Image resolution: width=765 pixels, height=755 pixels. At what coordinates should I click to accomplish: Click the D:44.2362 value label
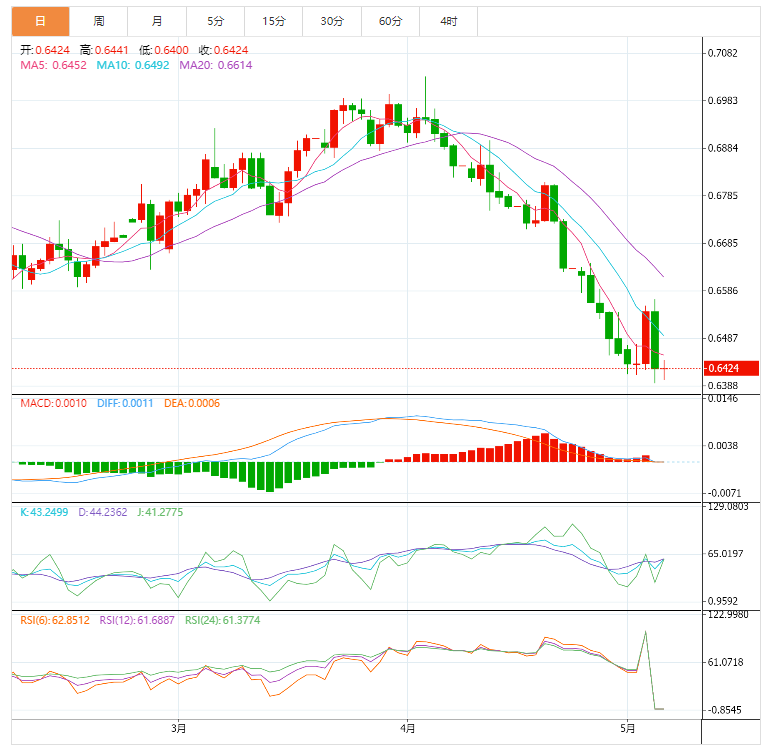coord(102,512)
